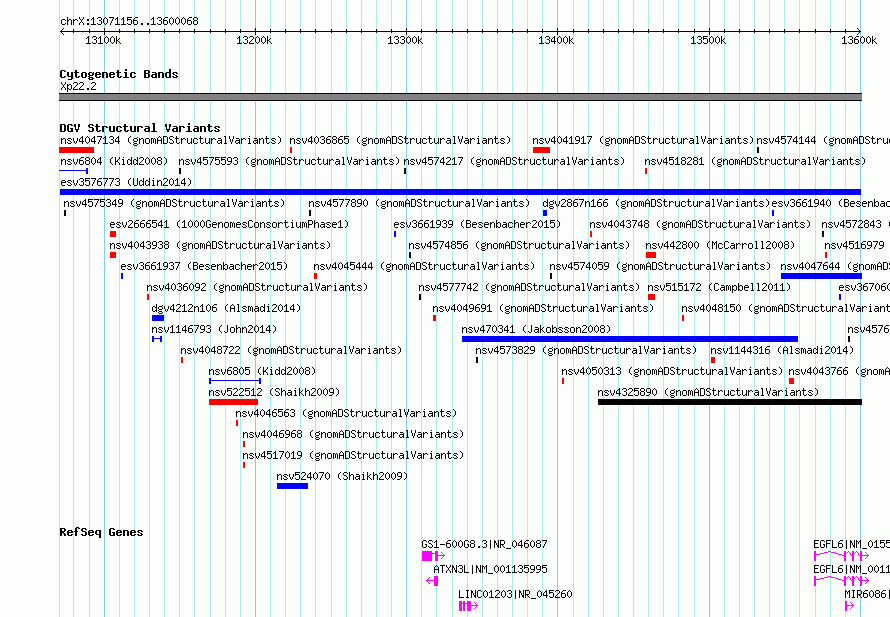
Task: Click nsv4045444 variant label
Action: [424, 266]
